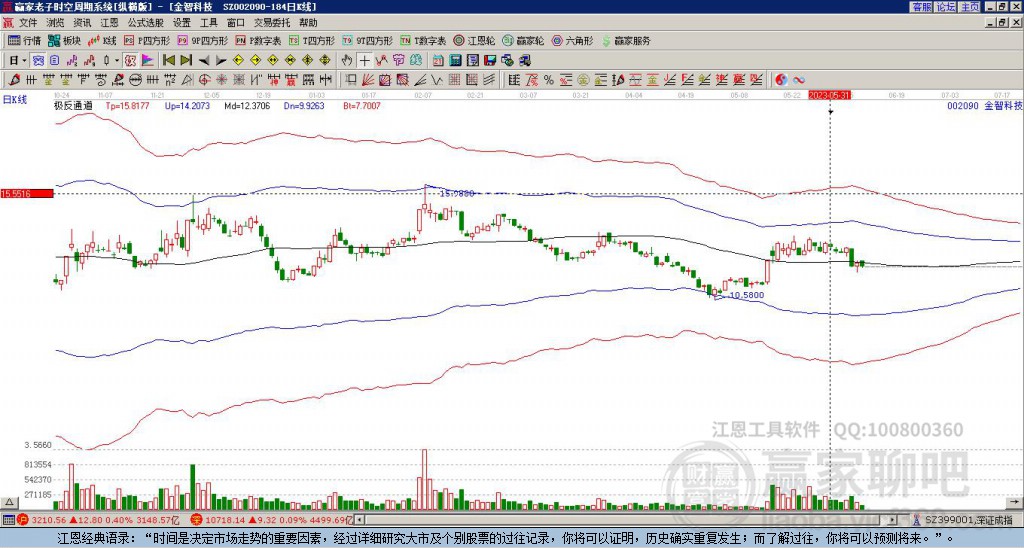Open the T四方形 tool
This screenshot has height=548, width=1024.
pos(312,40)
